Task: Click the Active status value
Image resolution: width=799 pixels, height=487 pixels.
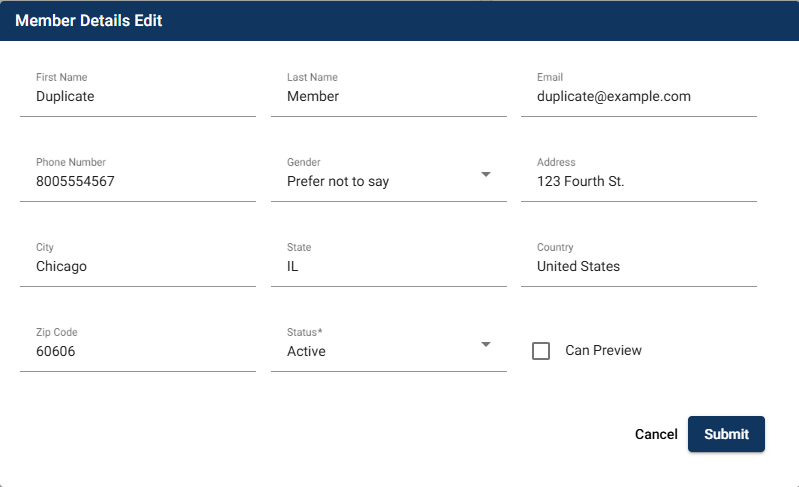Action: (306, 352)
